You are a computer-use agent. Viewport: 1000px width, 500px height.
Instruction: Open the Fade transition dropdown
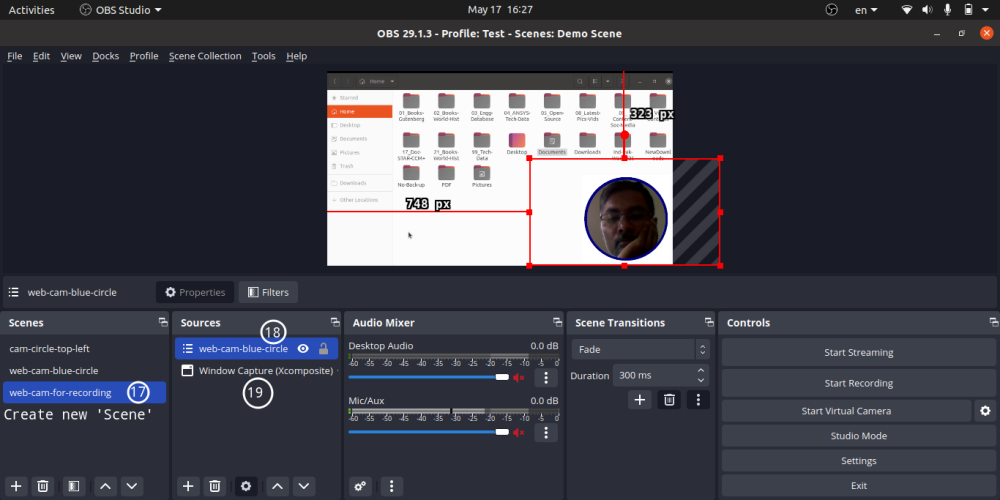(640, 349)
